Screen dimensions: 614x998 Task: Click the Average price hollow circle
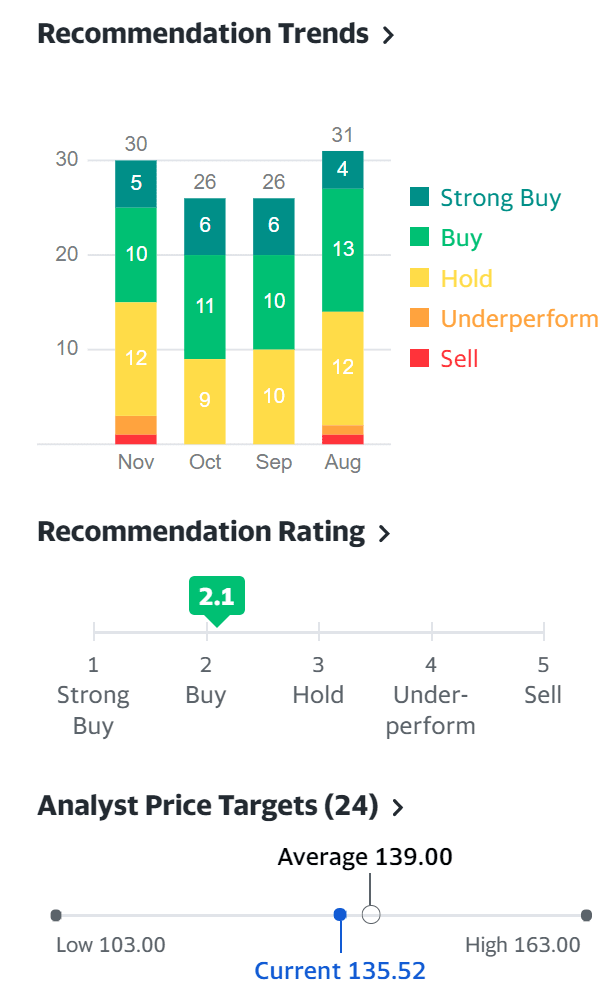click(371, 914)
